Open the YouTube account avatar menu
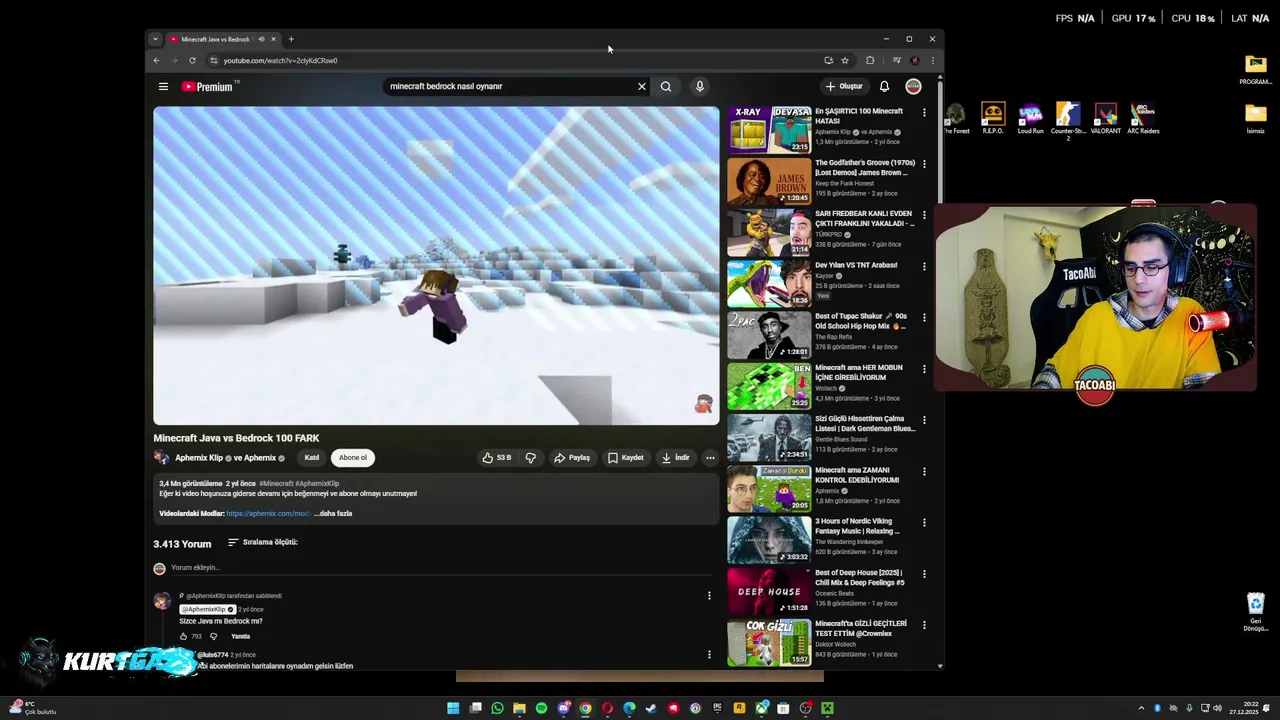 tap(913, 87)
